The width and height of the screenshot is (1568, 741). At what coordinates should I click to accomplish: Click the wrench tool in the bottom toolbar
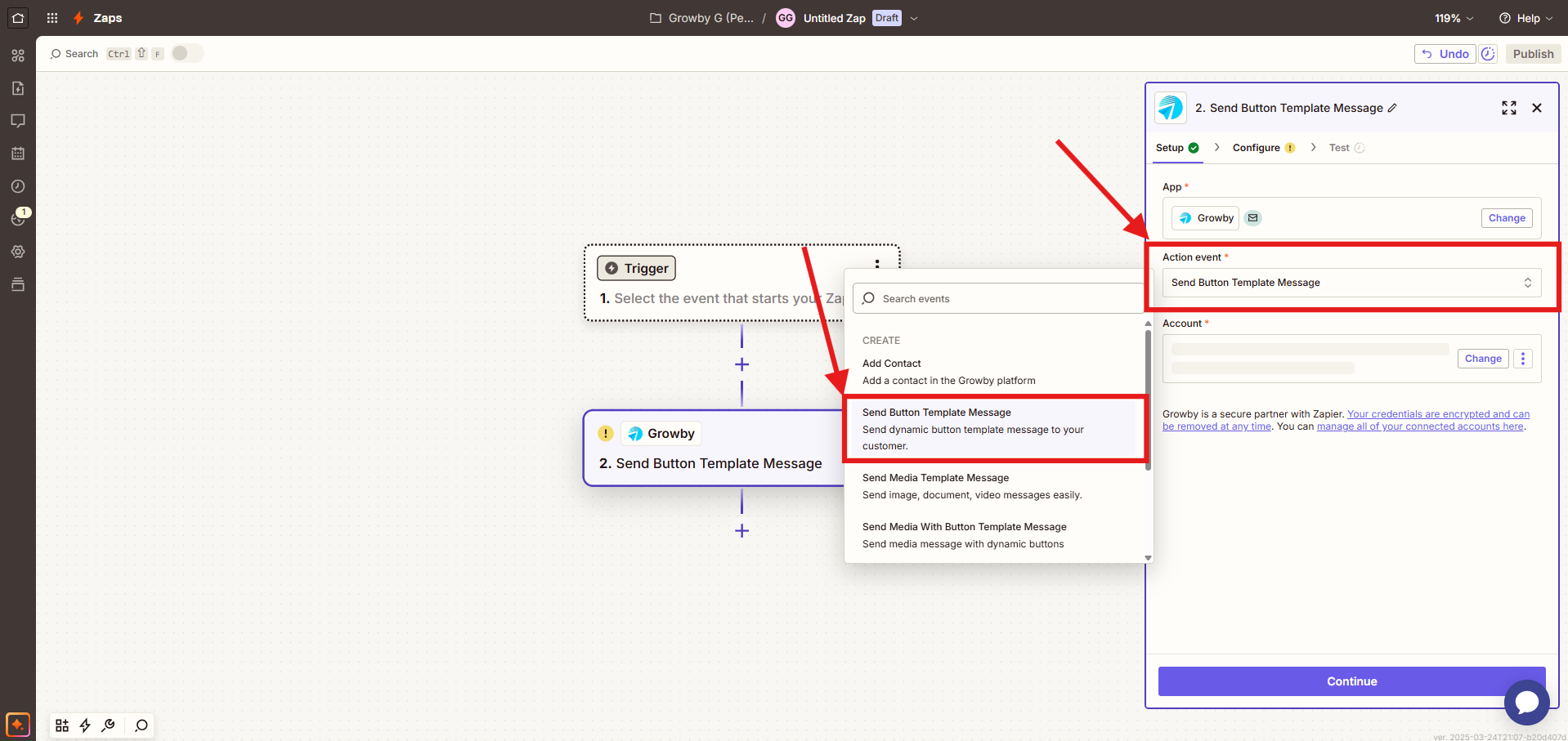click(108, 725)
